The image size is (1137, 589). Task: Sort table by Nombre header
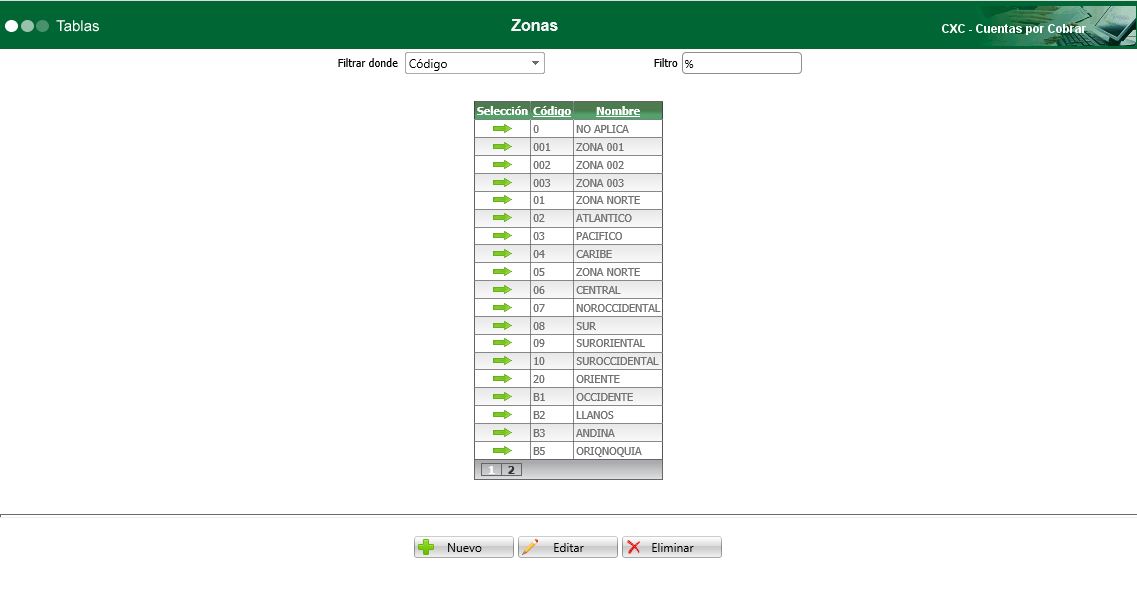pyautogui.click(x=618, y=111)
